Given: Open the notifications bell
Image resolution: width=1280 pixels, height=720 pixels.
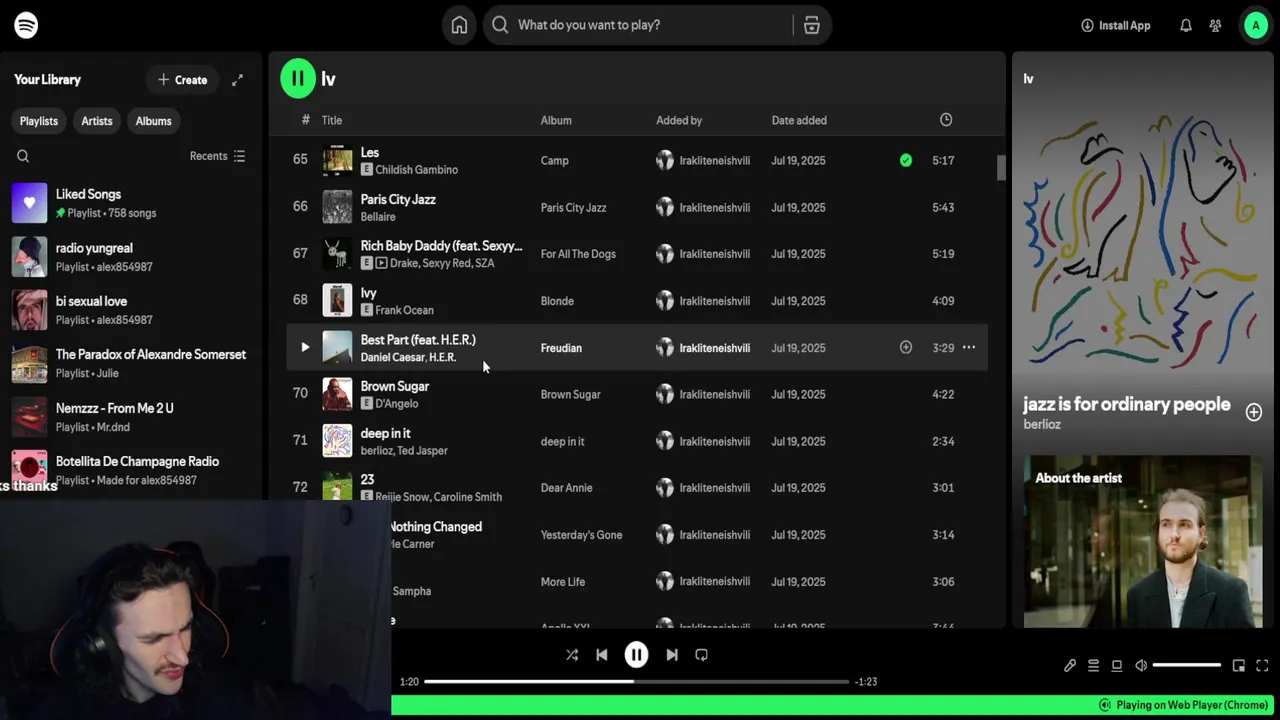Looking at the screenshot, I should coord(1185,25).
